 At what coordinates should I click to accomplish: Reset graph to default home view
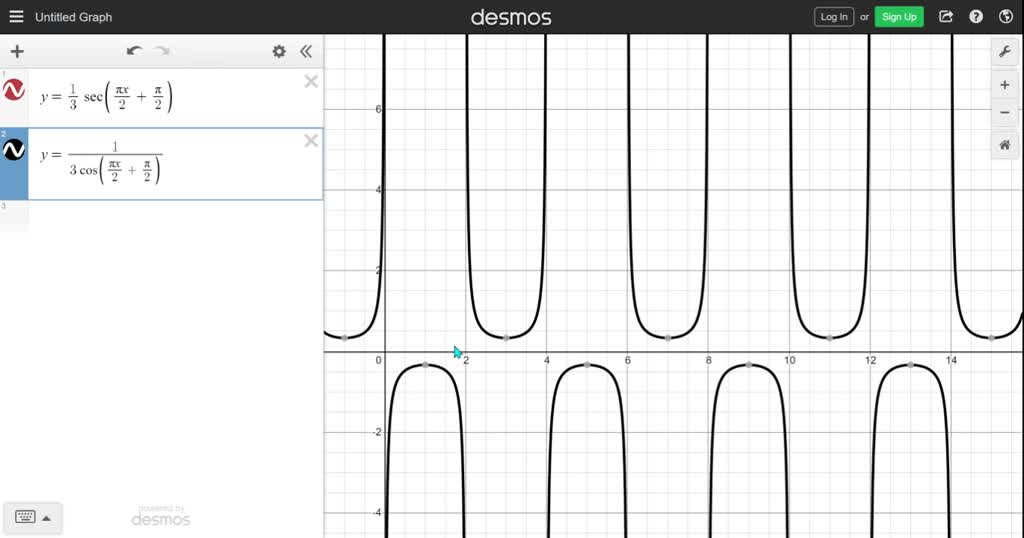click(x=1005, y=145)
